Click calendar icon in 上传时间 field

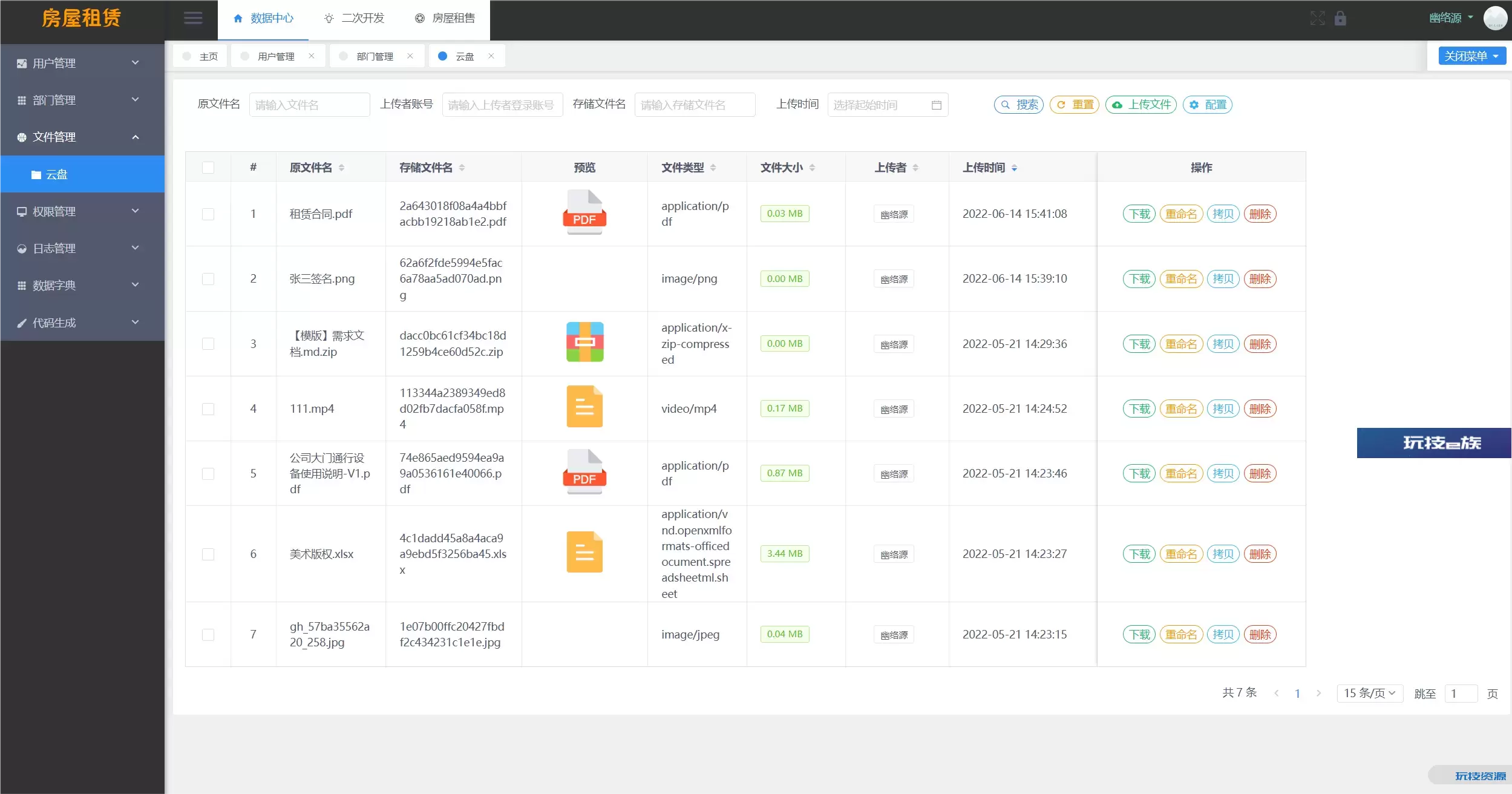coord(936,105)
